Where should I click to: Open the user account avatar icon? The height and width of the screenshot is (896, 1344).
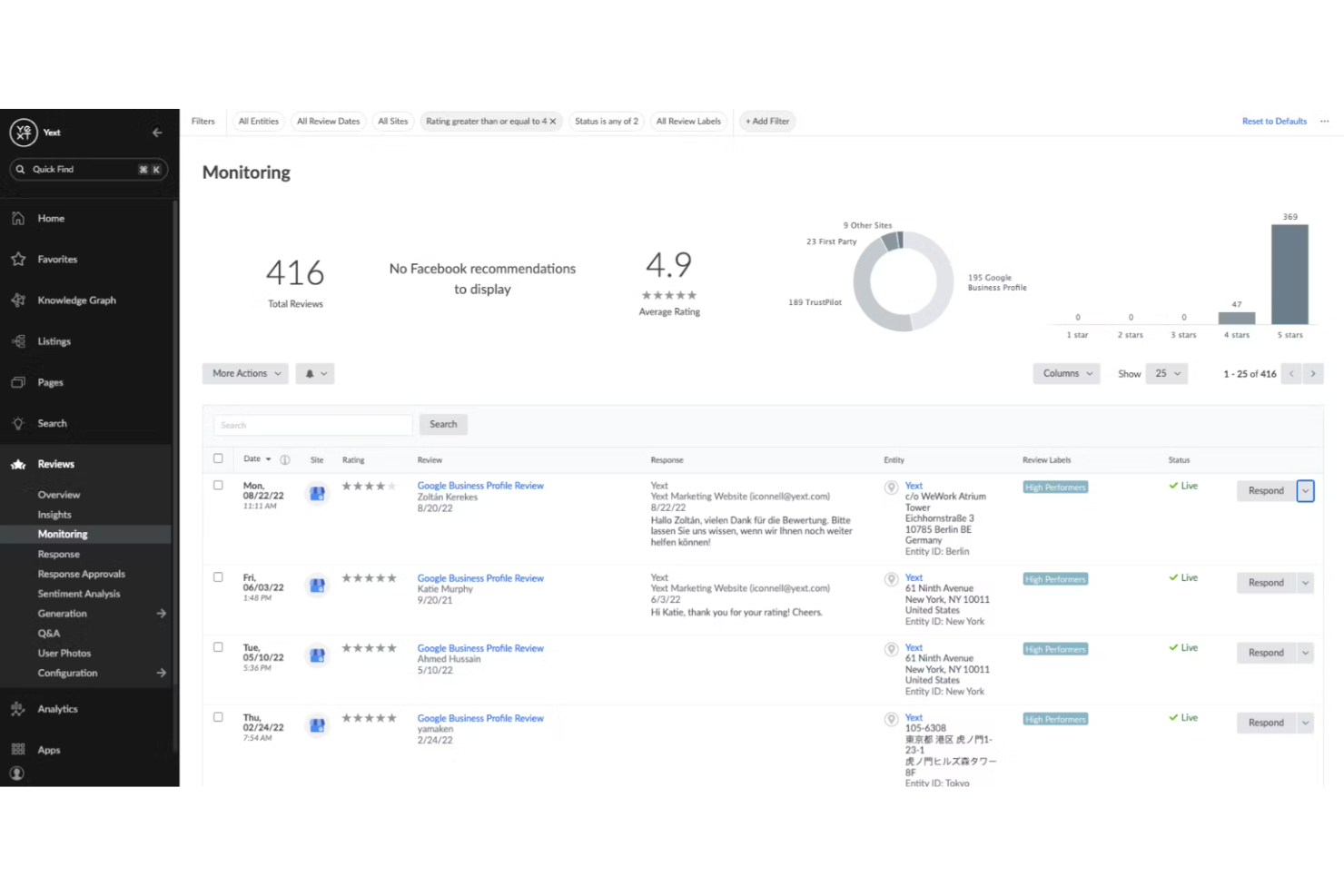[17, 773]
